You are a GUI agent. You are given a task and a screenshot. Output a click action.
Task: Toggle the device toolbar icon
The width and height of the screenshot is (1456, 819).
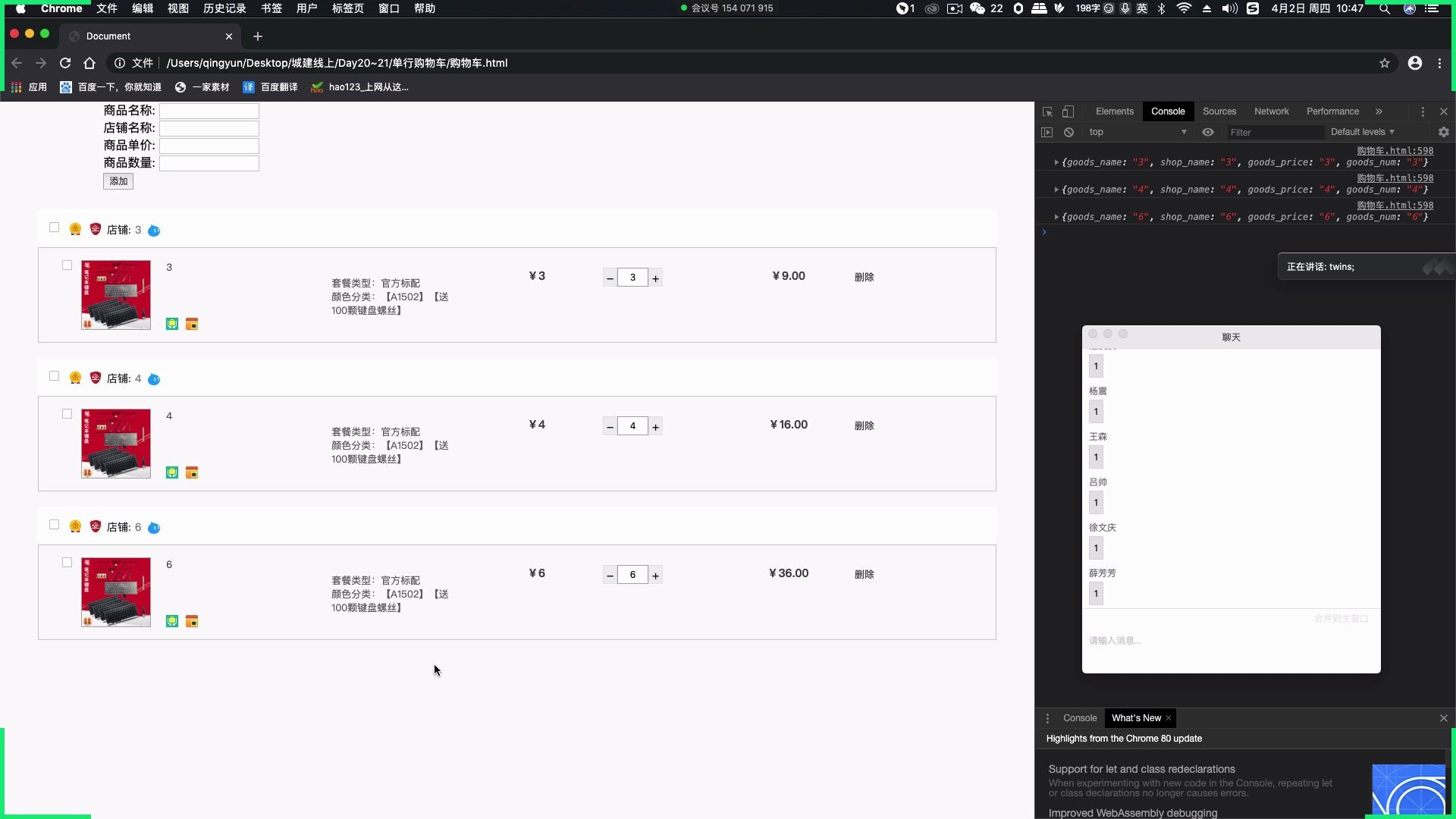coord(1068,111)
